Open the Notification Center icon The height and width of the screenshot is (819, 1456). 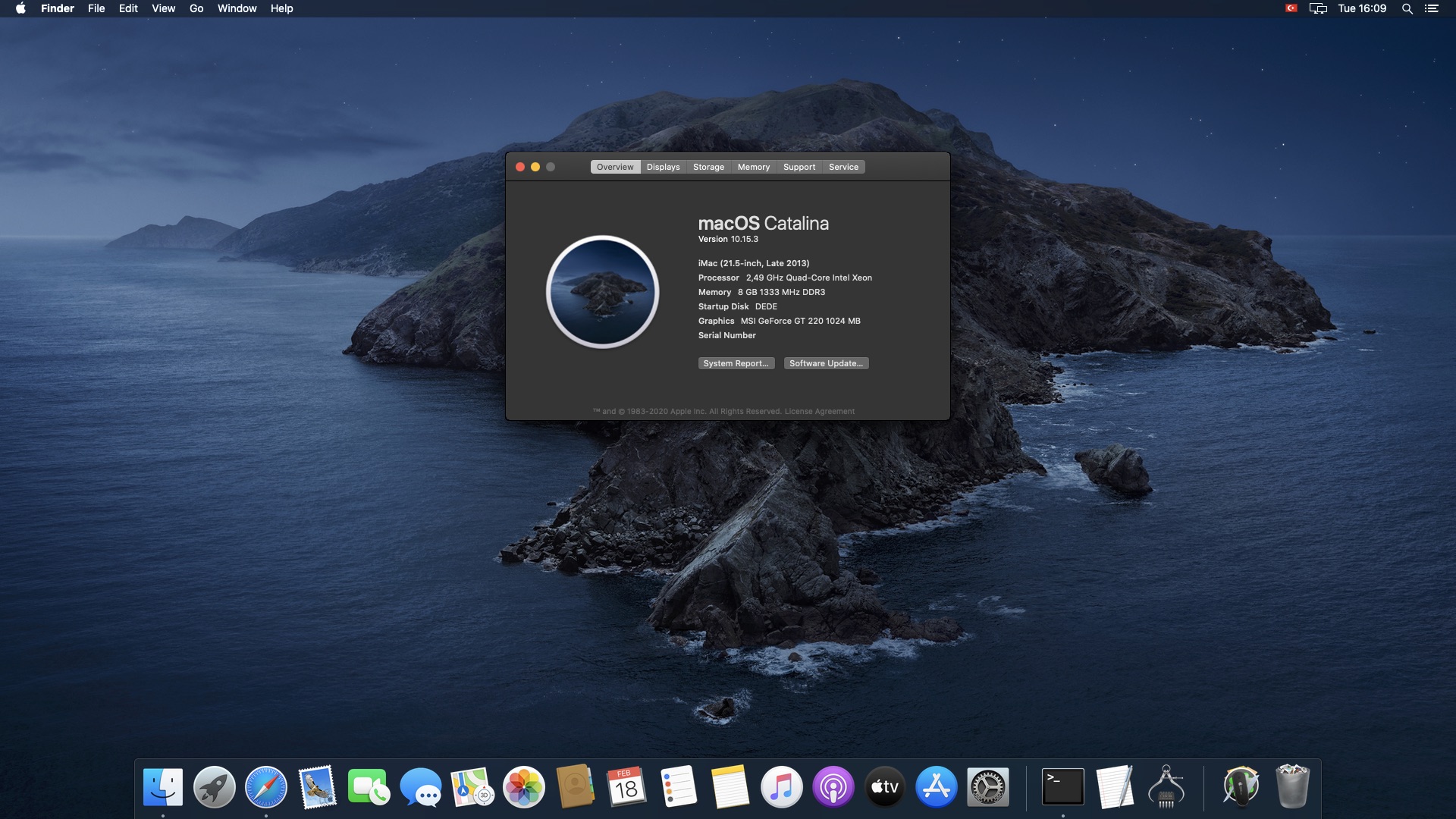1432,8
